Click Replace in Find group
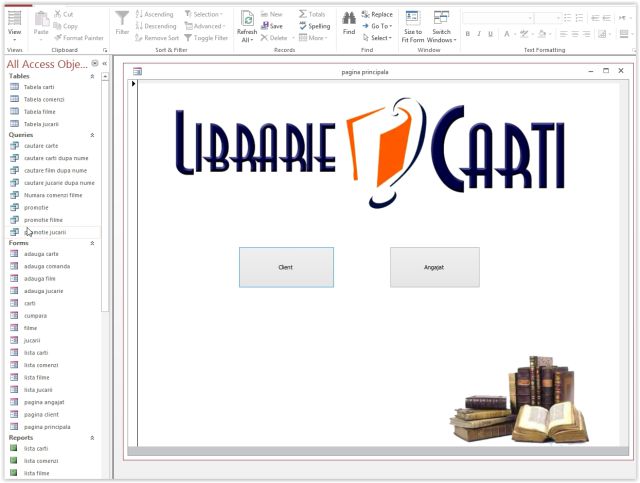The image size is (640, 483). [377, 14]
